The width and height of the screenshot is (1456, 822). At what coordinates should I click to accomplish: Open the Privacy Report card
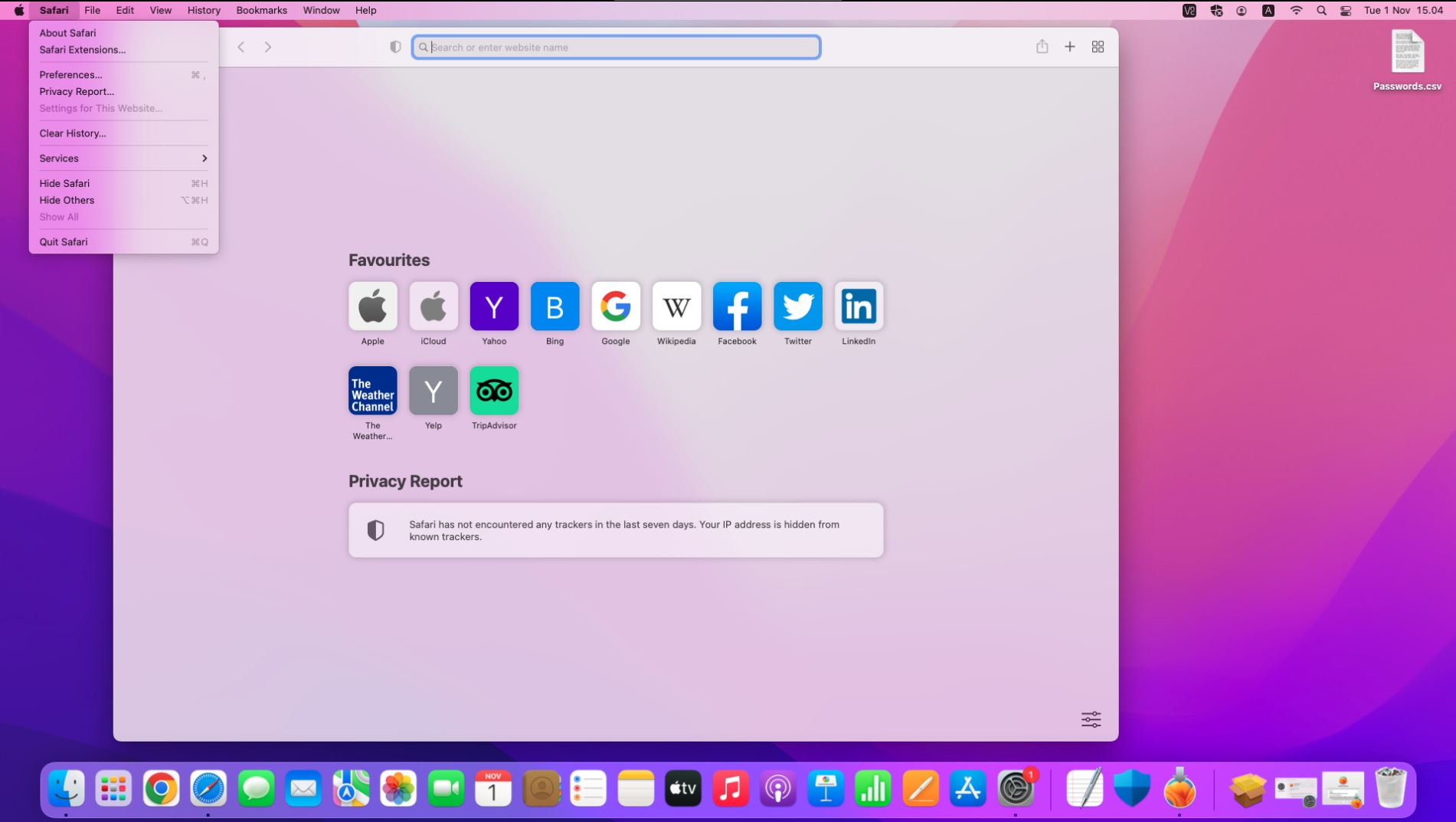(616, 530)
